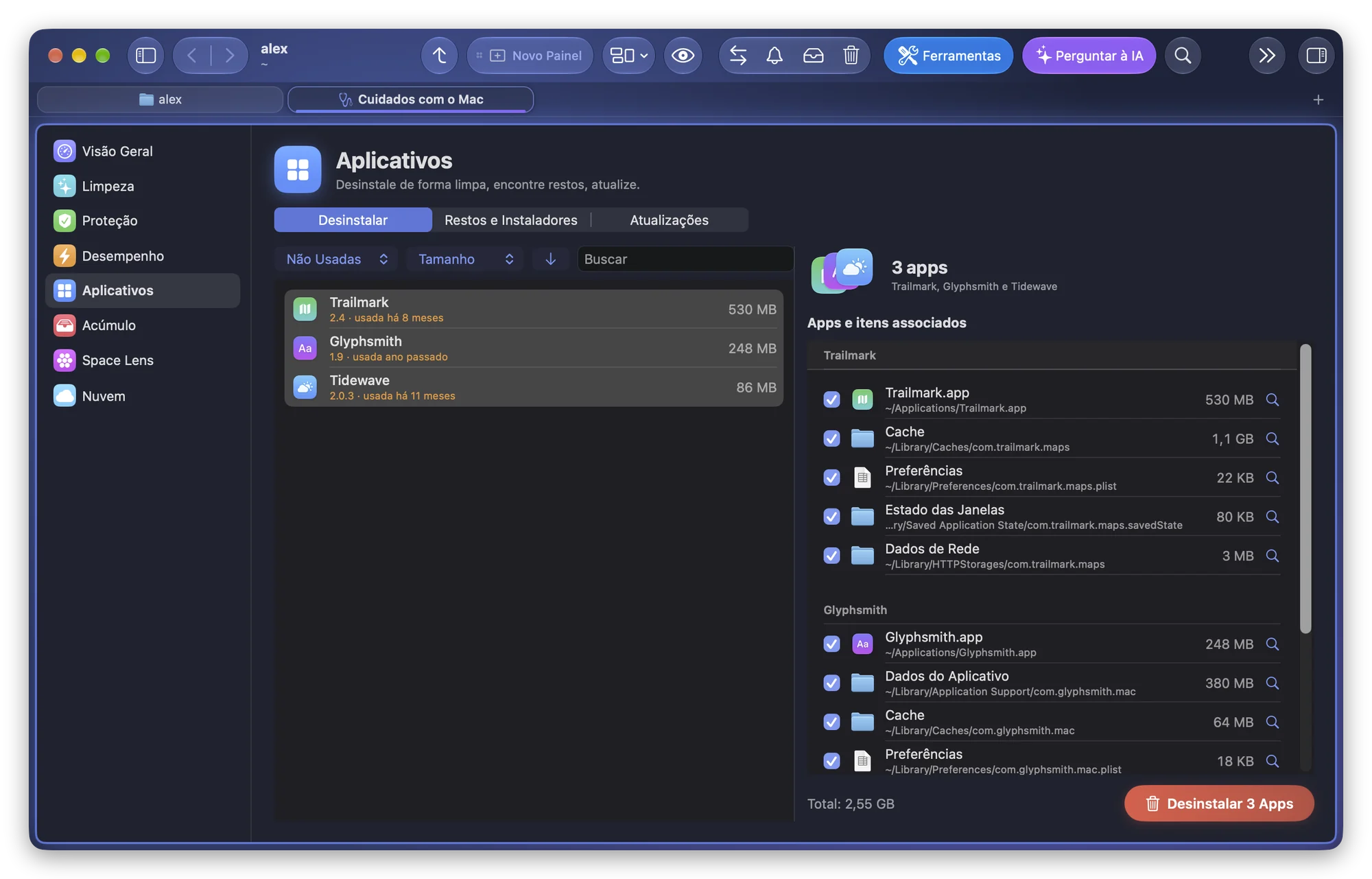The width and height of the screenshot is (1372, 879).
Task: Reveal Trailmark Cache with its magnifier icon
Action: pos(1273,438)
